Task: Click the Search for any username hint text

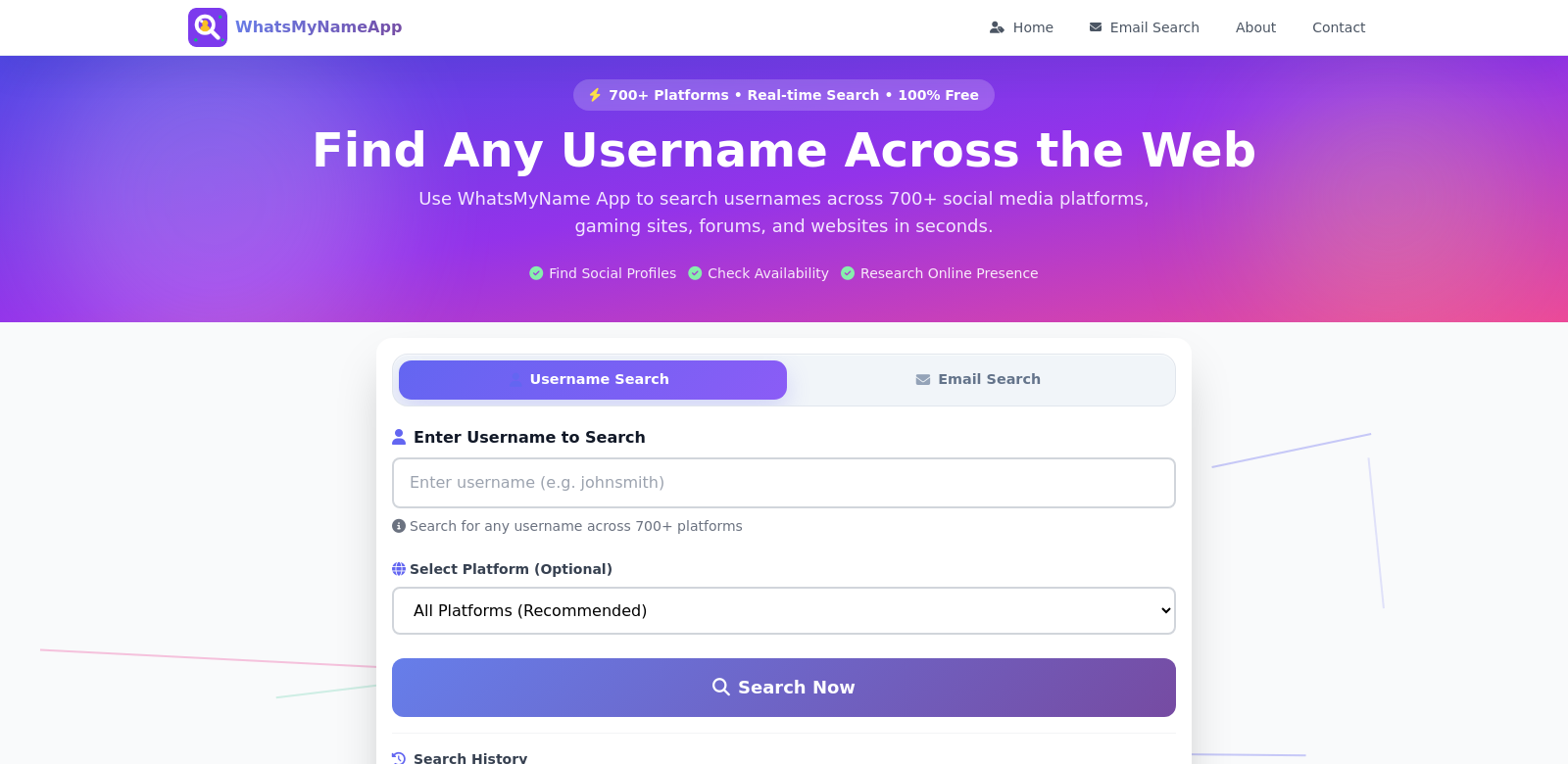Action: coord(576,526)
